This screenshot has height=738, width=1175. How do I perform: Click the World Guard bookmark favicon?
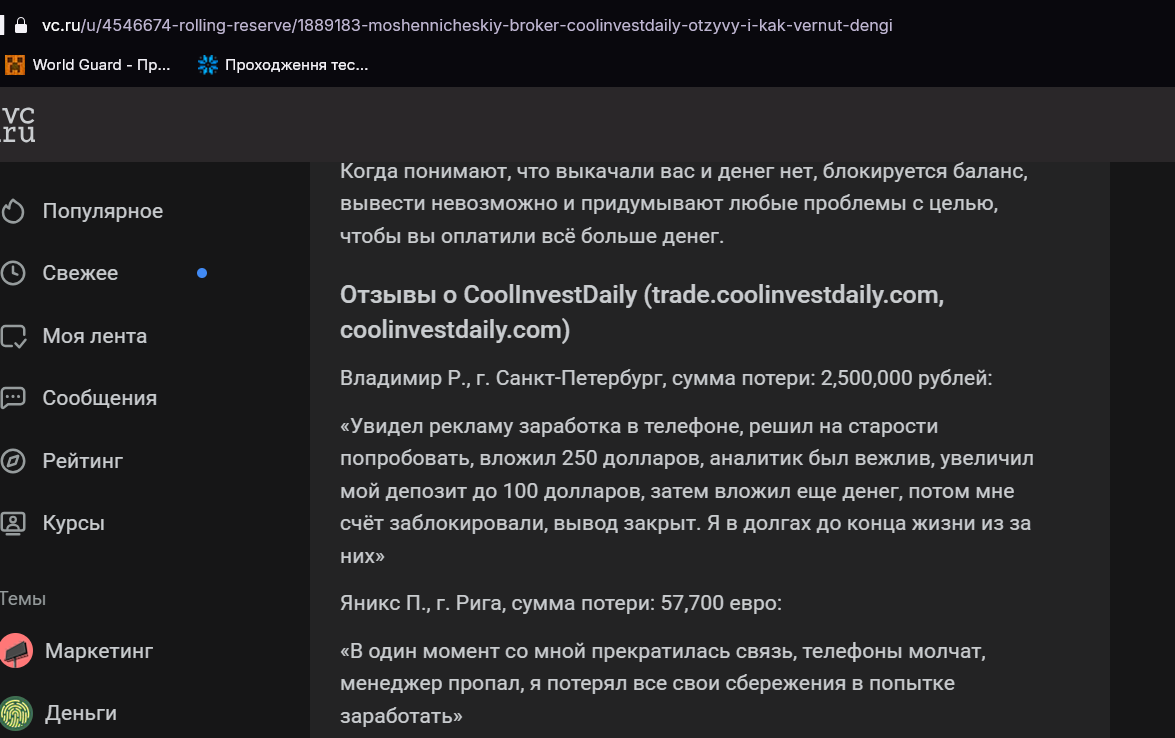point(14,65)
